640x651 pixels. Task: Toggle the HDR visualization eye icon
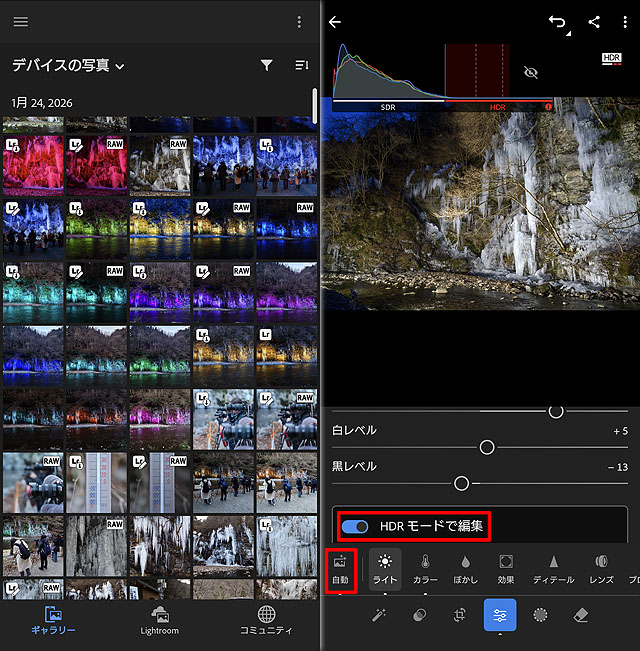point(531,73)
